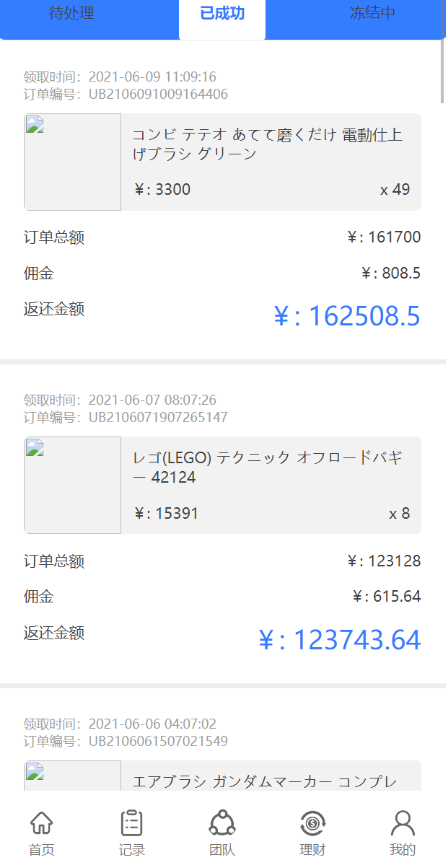Switch to the 待处理 tab
This screenshot has height=859, width=446.
coord(72,13)
